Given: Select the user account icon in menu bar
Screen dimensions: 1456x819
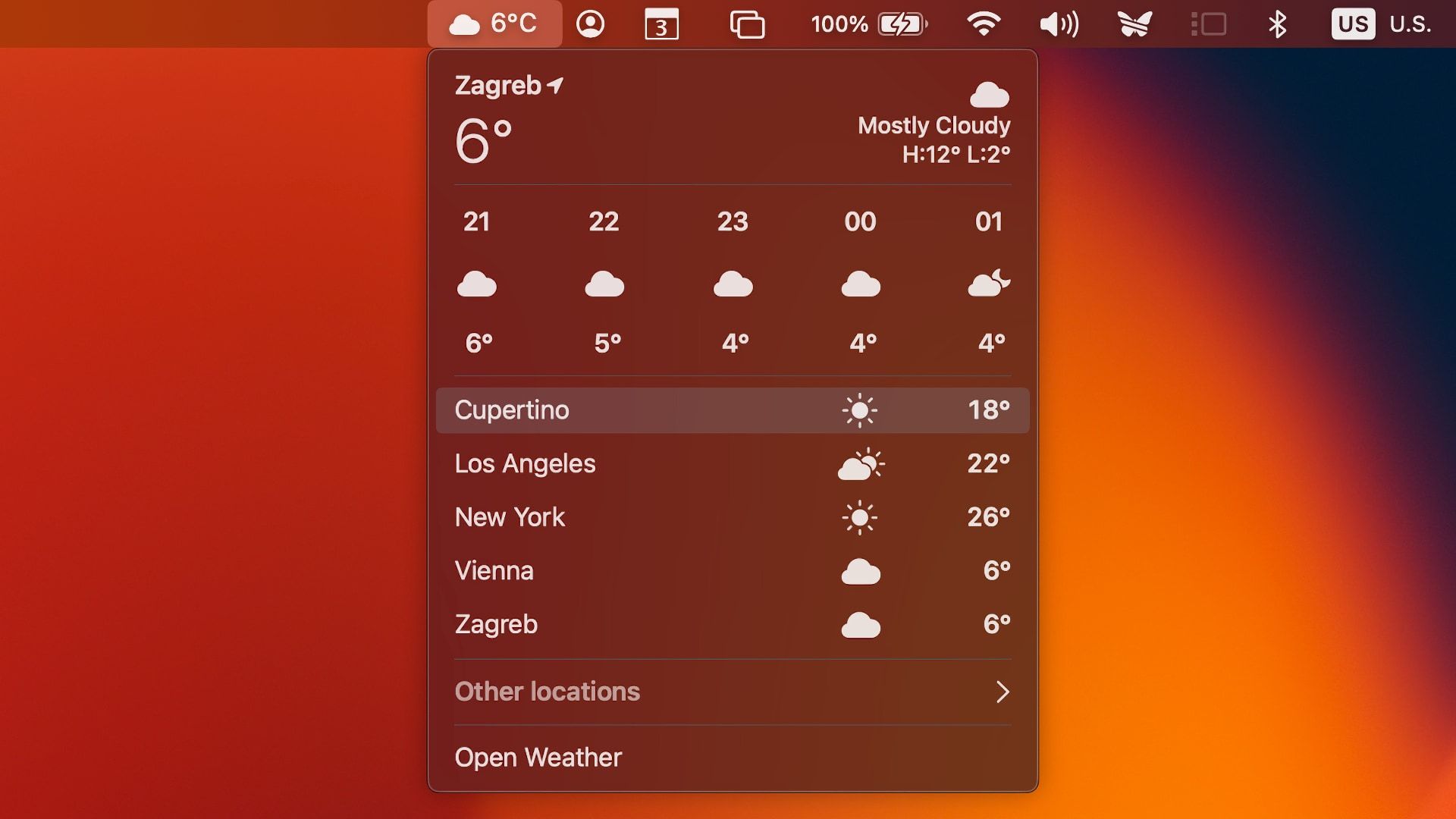Looking at the screenshot, I should [x=591, y=23].
